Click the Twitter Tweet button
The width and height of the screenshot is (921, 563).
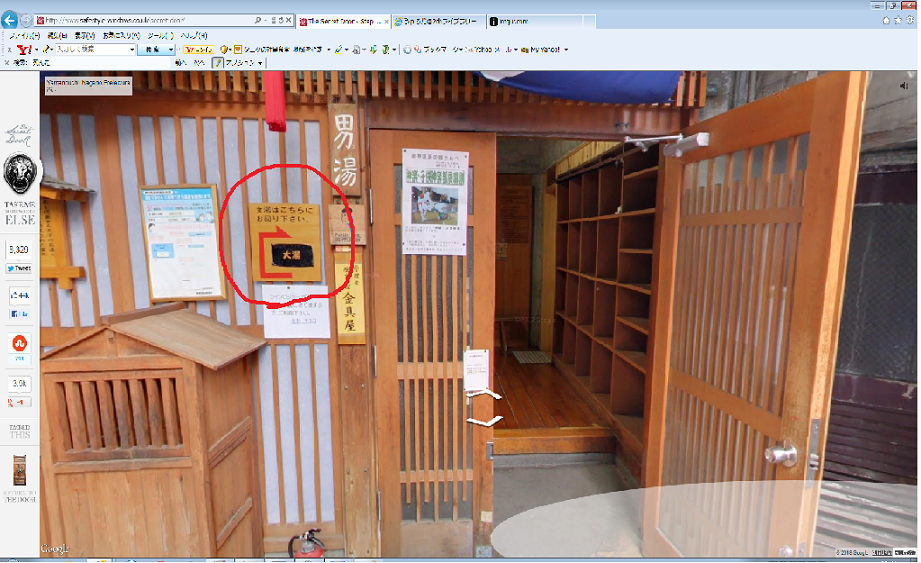click(x=19, y=268)
